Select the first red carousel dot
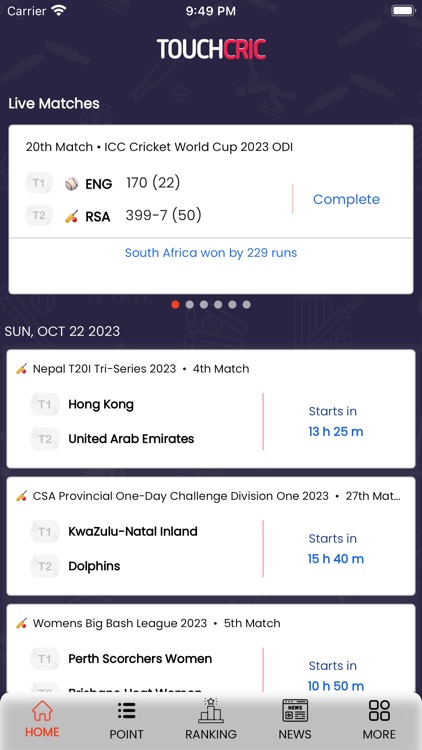Image resolution: width=422 pixels, height=750 pixels. [x=175, y=304]
